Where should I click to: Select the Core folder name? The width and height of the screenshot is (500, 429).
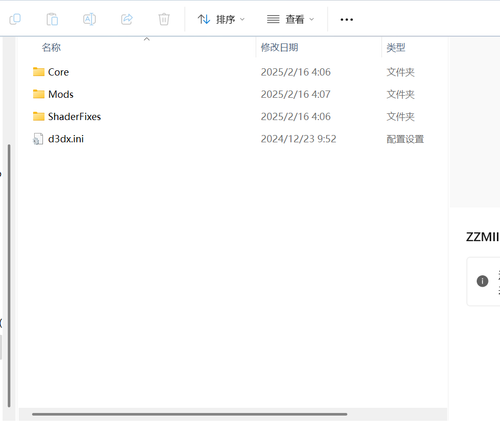tap(58, 72)
